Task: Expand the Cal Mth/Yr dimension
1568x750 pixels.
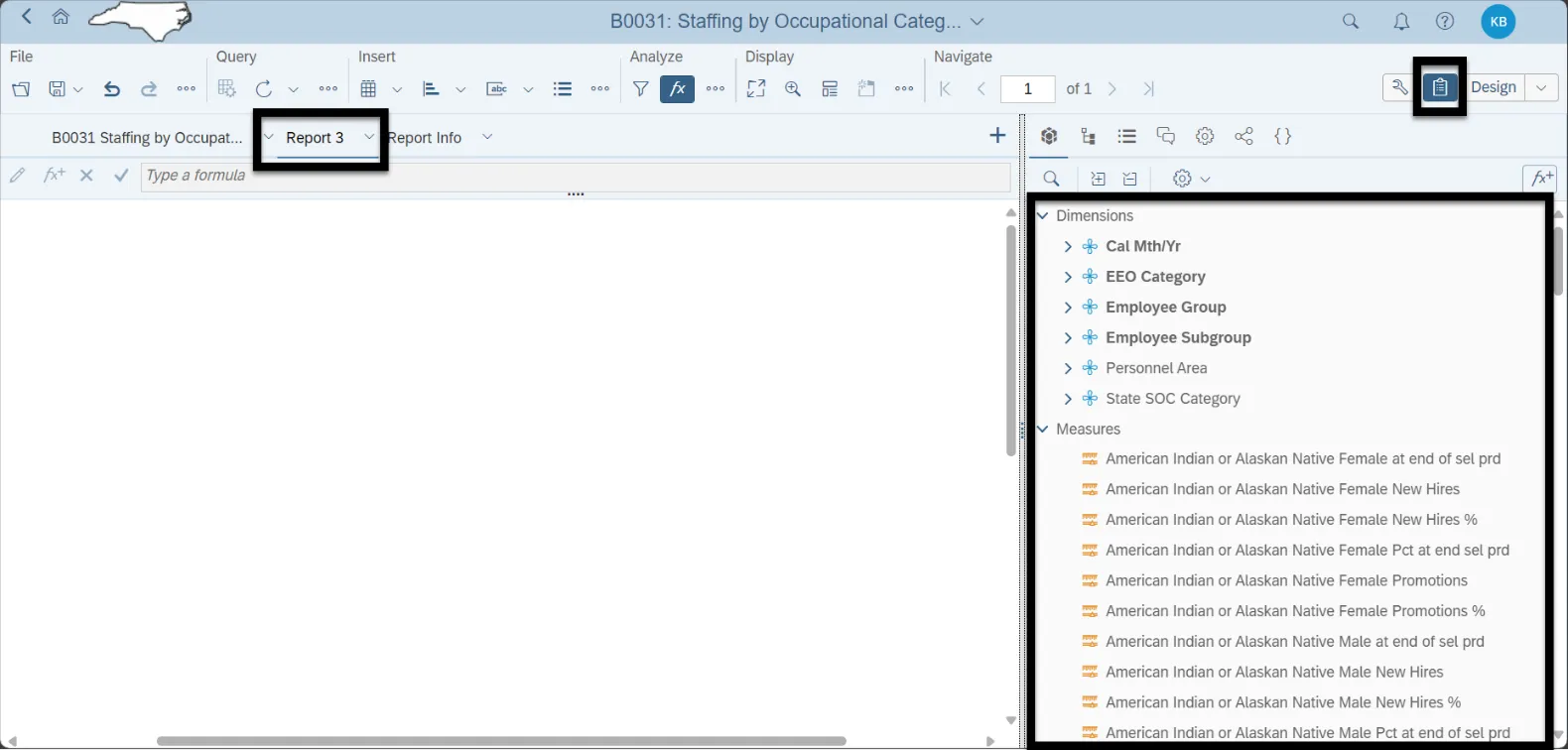Action: pyautogui.click(x=1068, y=247)
